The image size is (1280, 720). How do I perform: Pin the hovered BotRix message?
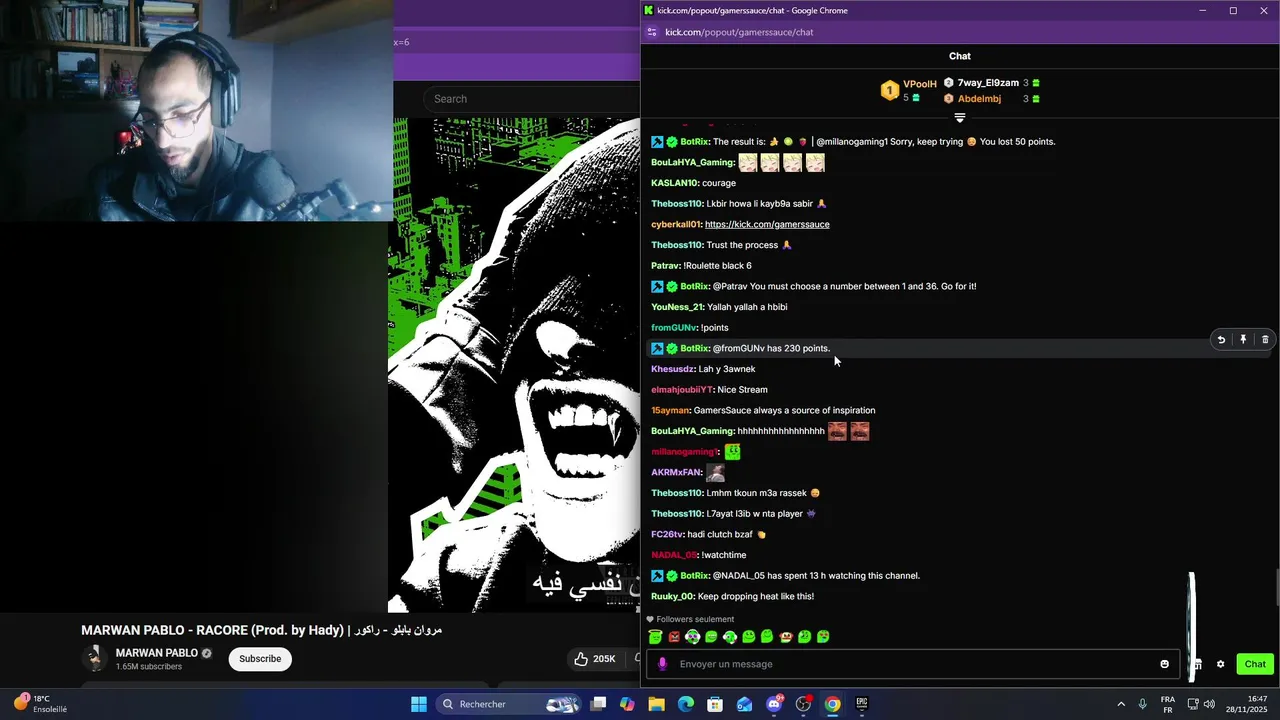(x=1243, y=340)
